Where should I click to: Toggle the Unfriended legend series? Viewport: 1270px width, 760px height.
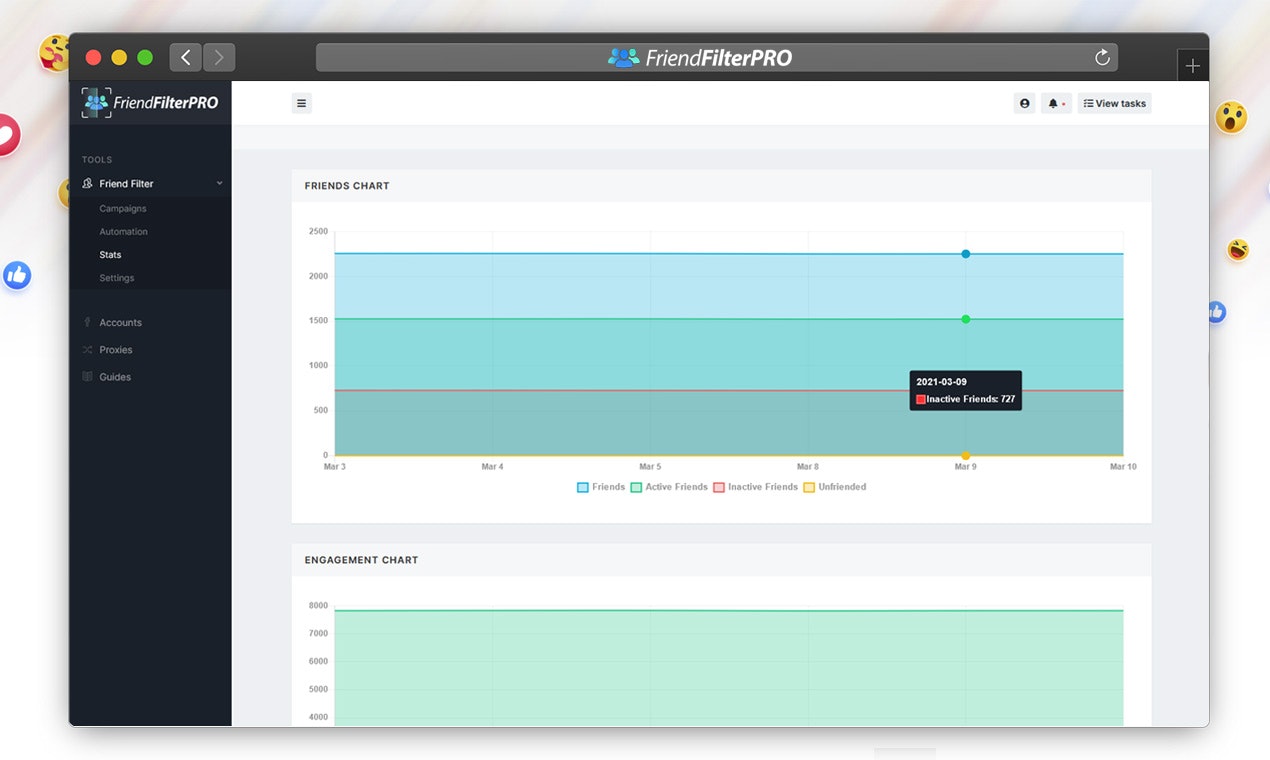tap(835, 487)
